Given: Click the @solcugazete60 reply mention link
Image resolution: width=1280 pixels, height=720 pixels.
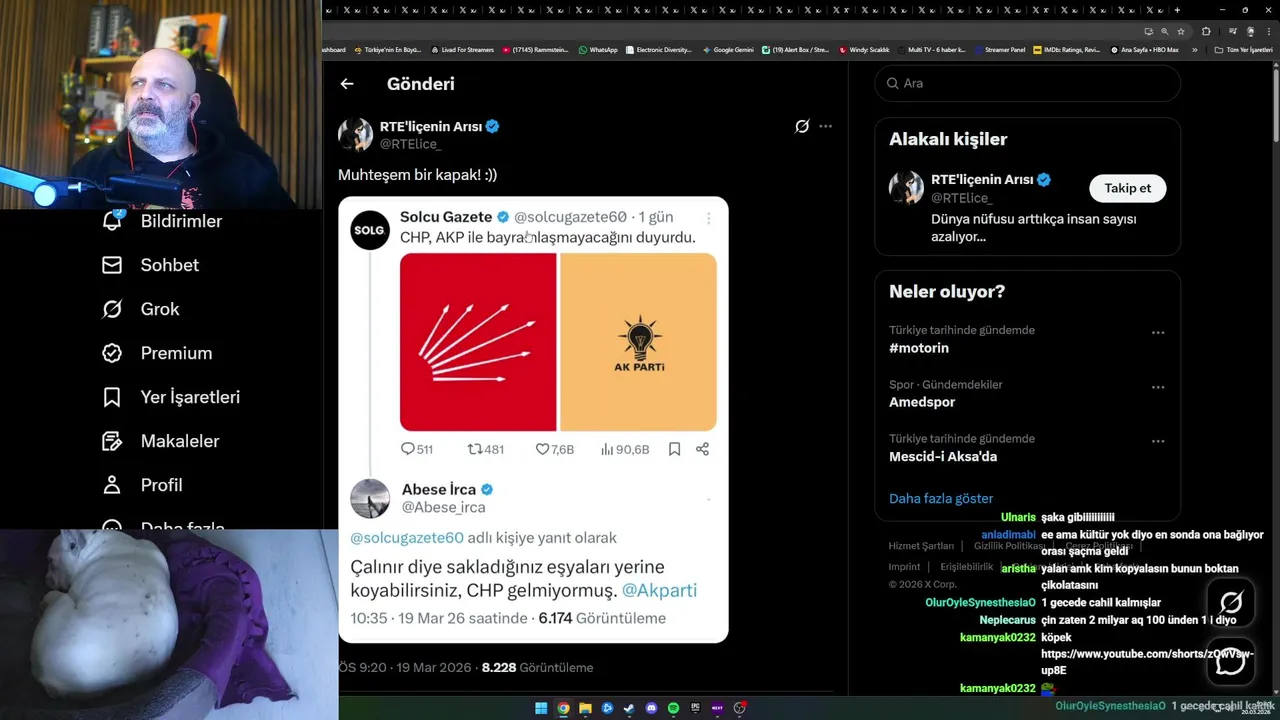Looking at the screenshot, I should point(407,538).
